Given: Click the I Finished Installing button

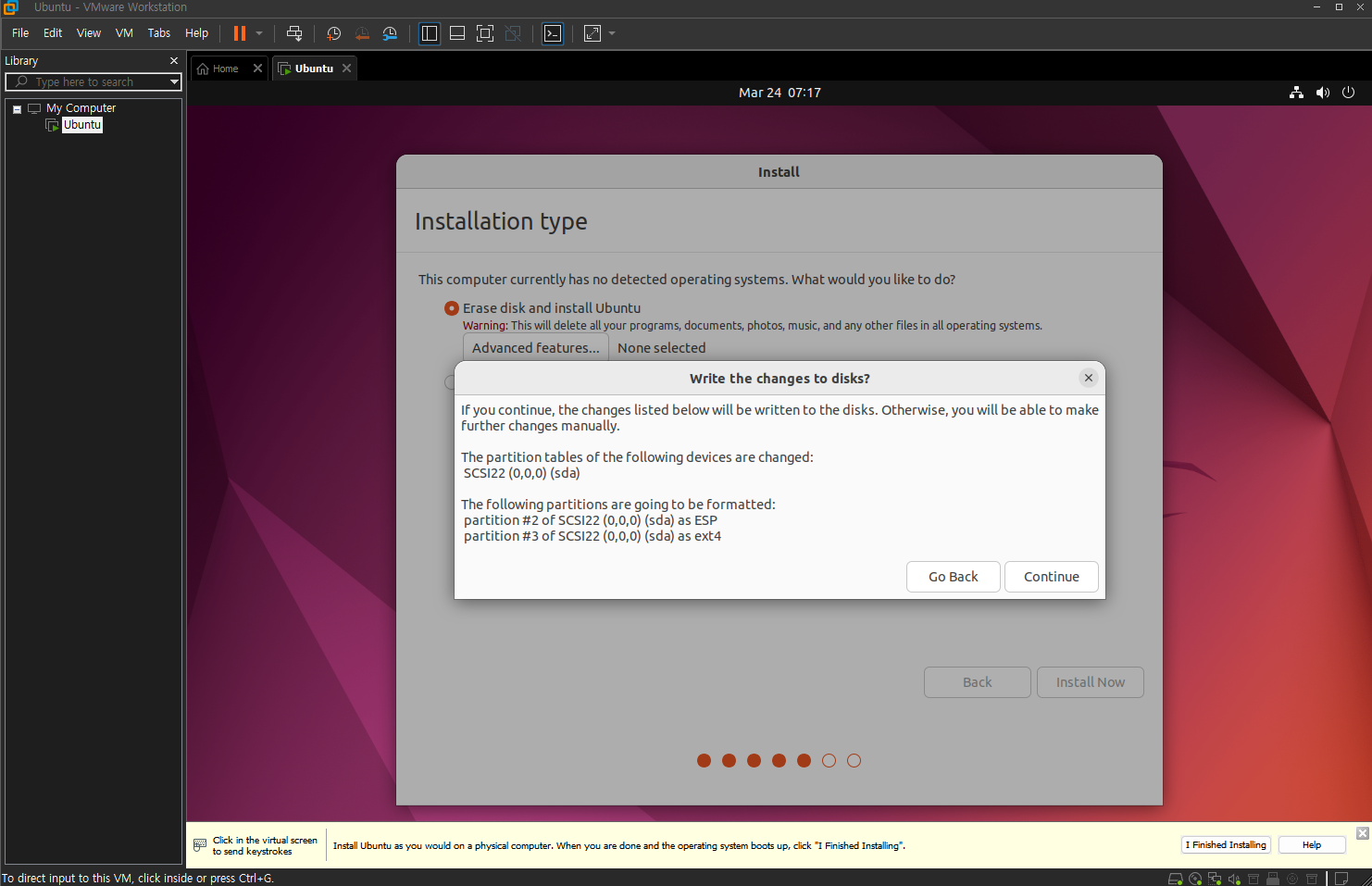Looking at the screenshot, I should (1226, 845).
